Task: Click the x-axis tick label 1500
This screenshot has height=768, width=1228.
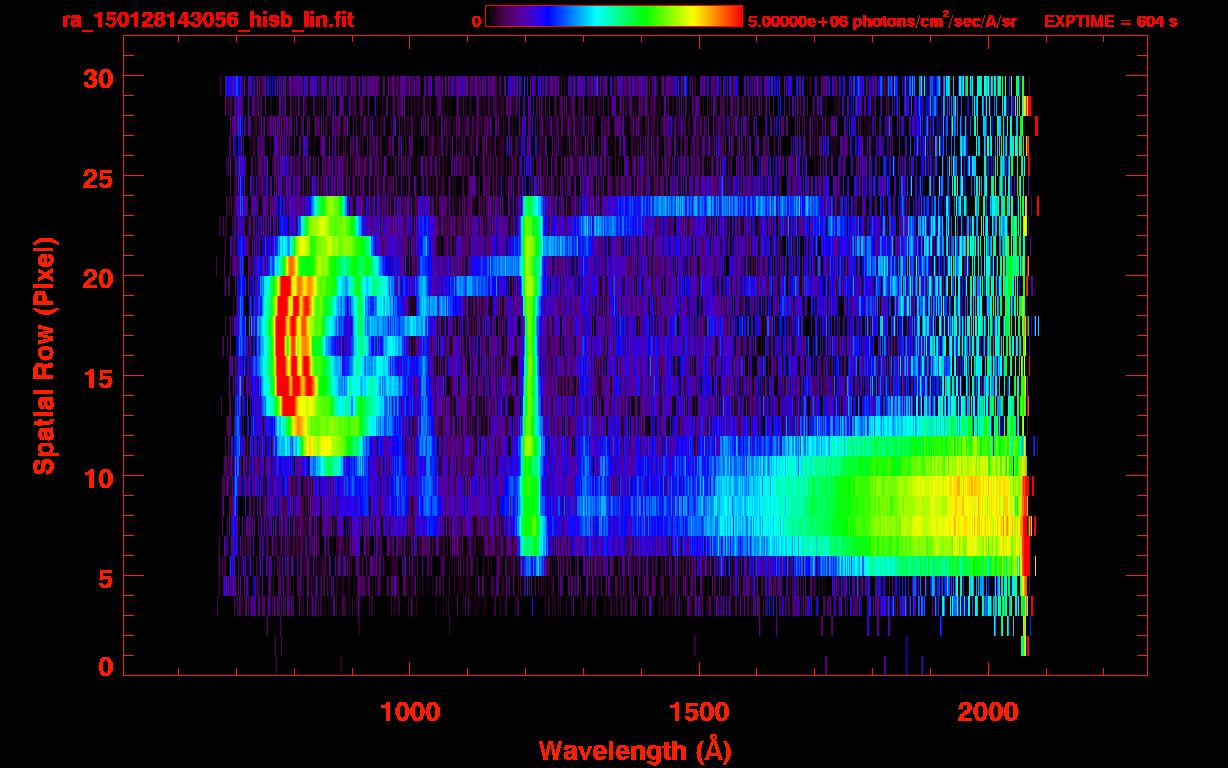Action: click(x=699, y=712)
